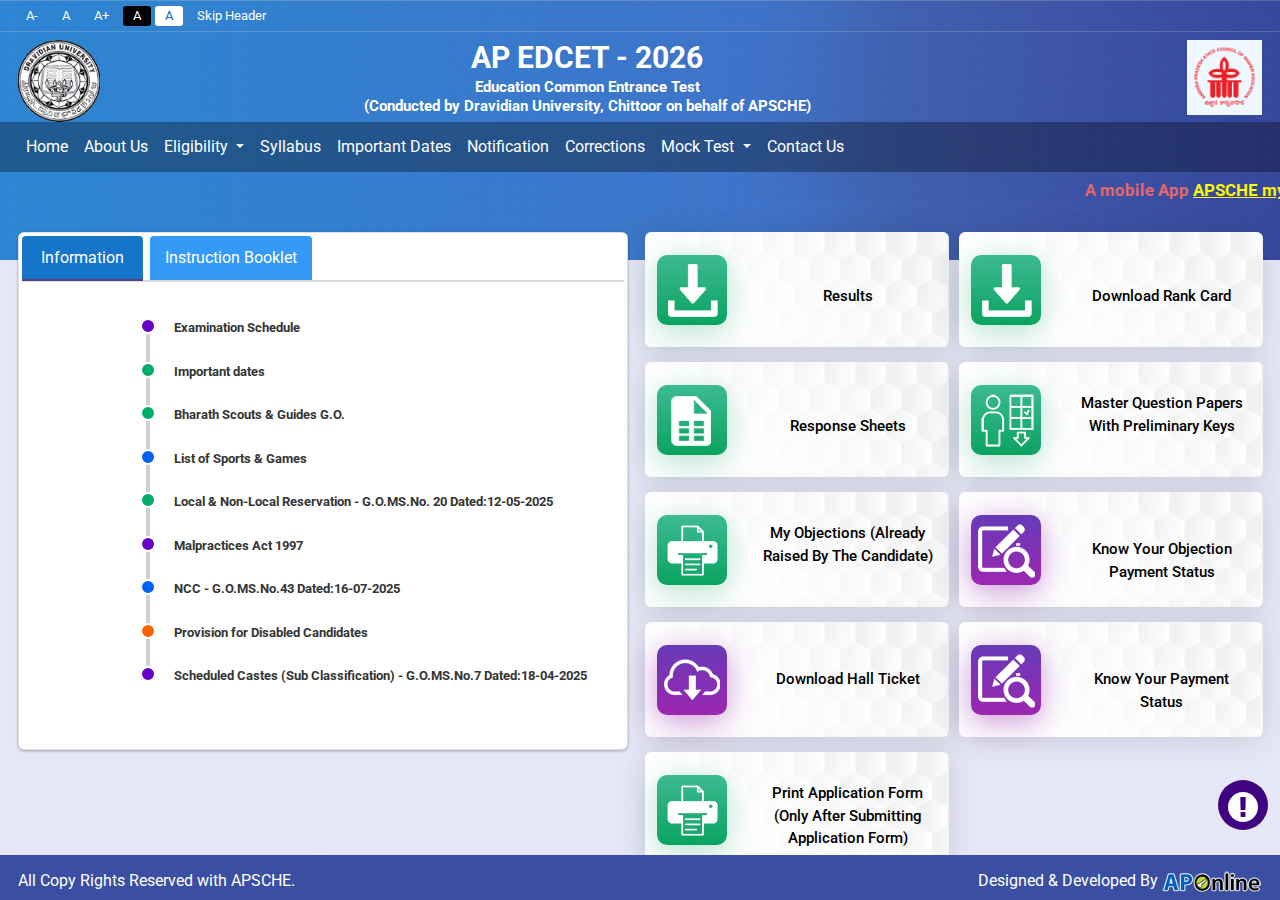Reset font size with normal A button
The width and height of the screenshot is (1280, 900).
pos(66,16)
